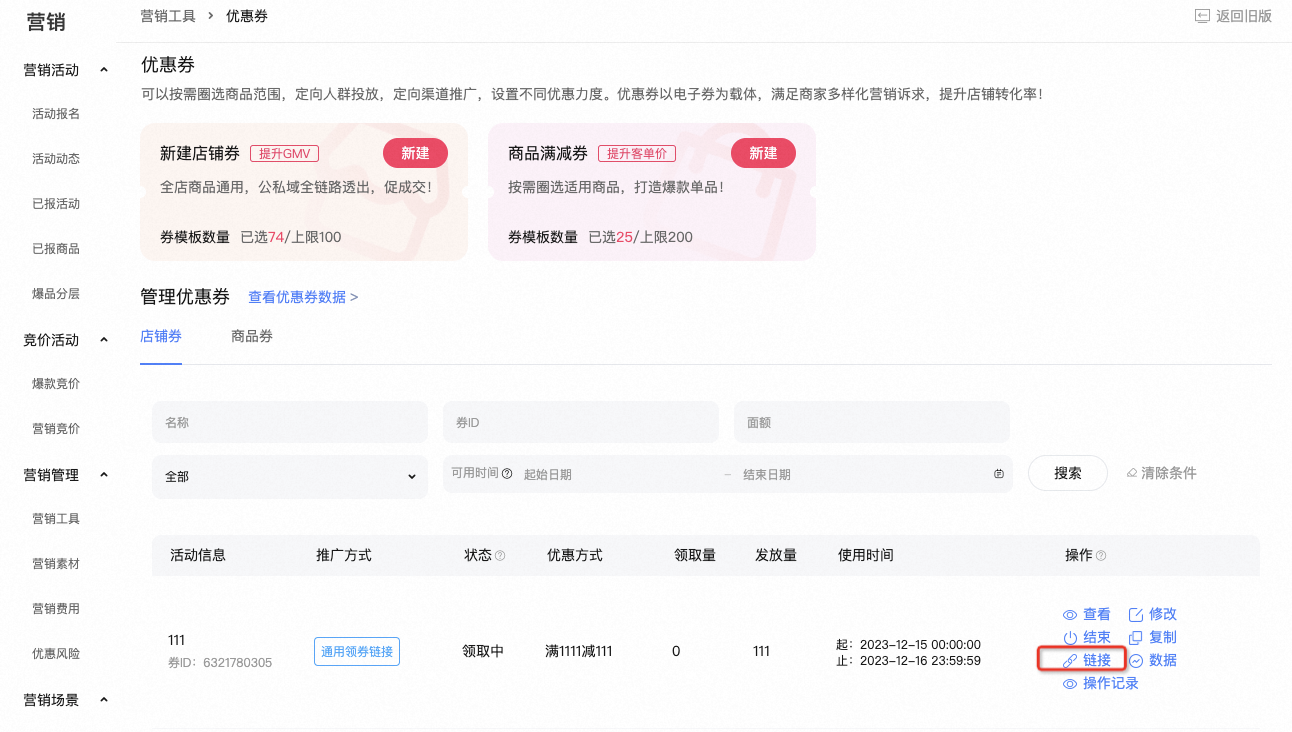Click the 通用领券链接 tag button
The width and height of the screenshot is (1292, 732).
(x=357, y=652)
